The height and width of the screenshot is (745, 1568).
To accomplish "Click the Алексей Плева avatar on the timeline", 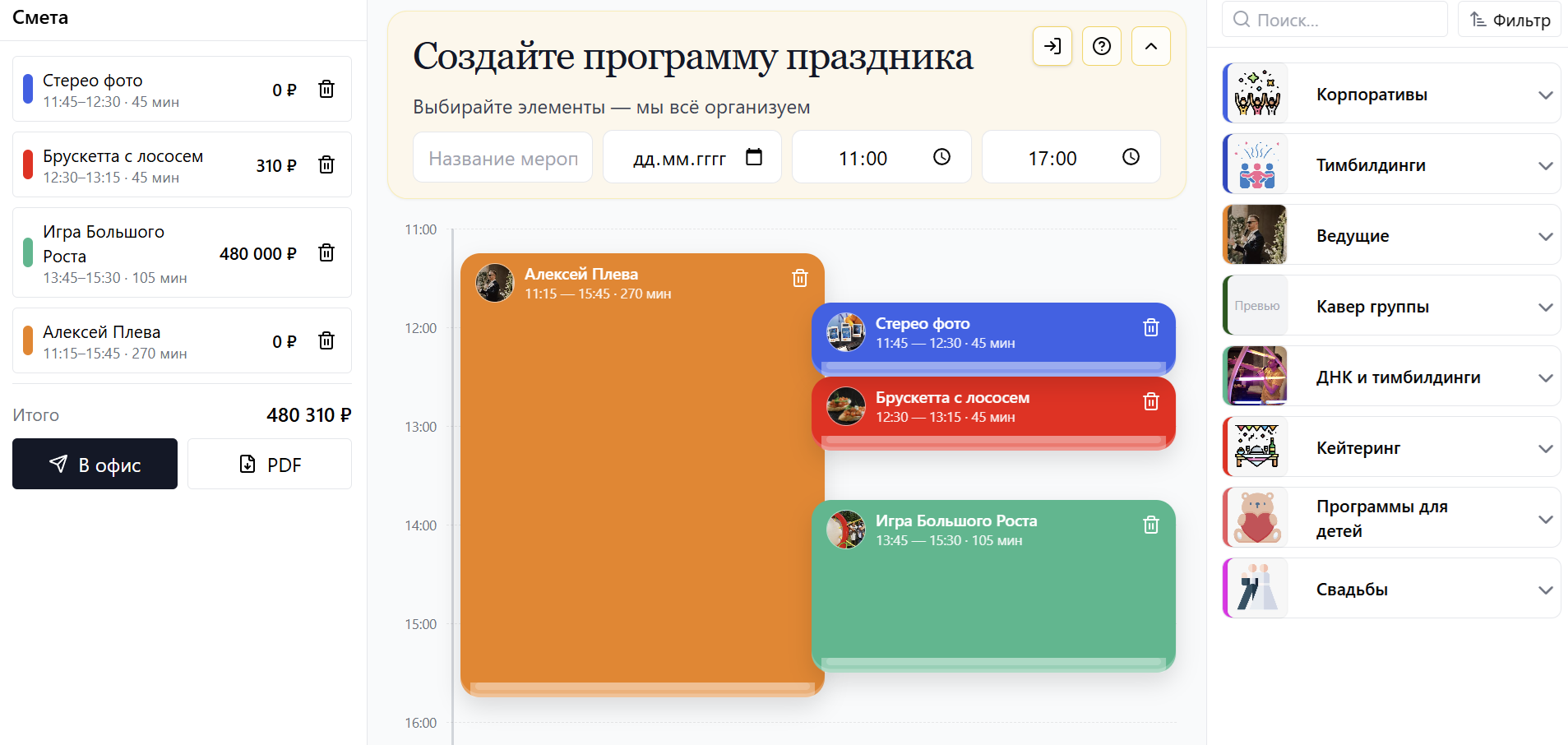I will tap(495, 283).
